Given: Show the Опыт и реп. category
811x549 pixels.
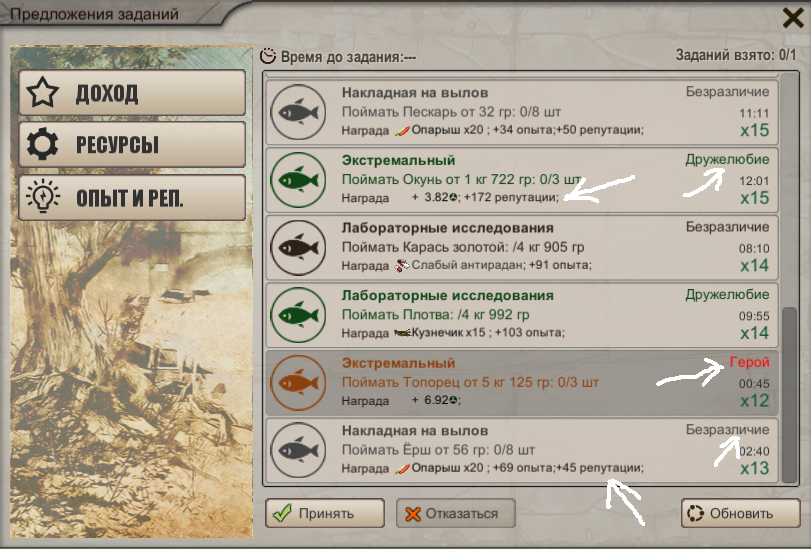Looking at the screenshot, I should [x=132, y=197].
